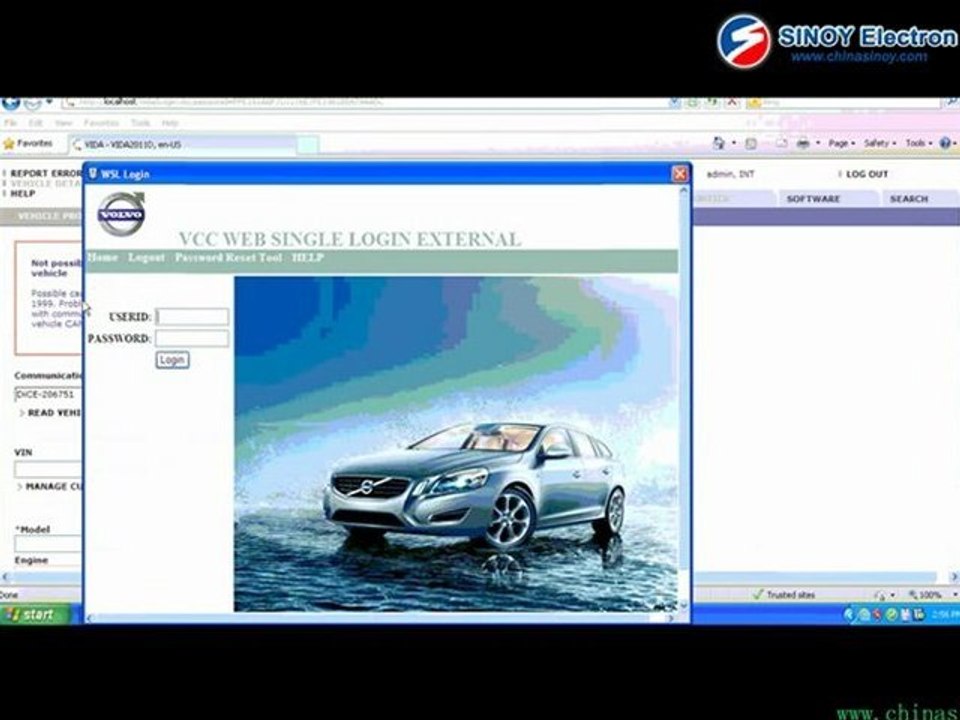The image size is (960, 720).
Task: Expand the address bar history dropdown
Action: [x=674, y=102]
